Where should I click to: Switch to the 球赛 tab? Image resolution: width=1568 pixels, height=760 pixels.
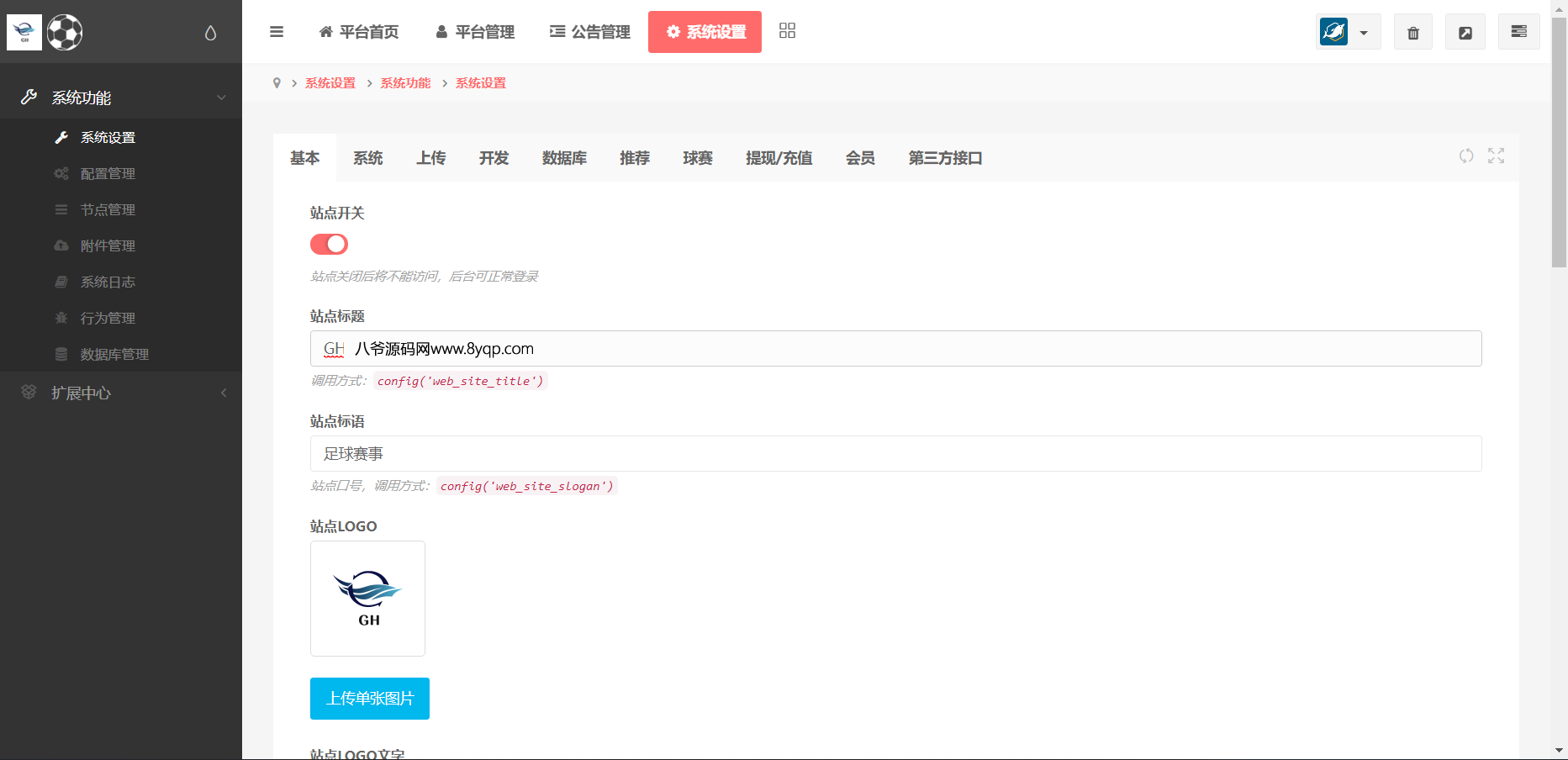coord(698,158)
